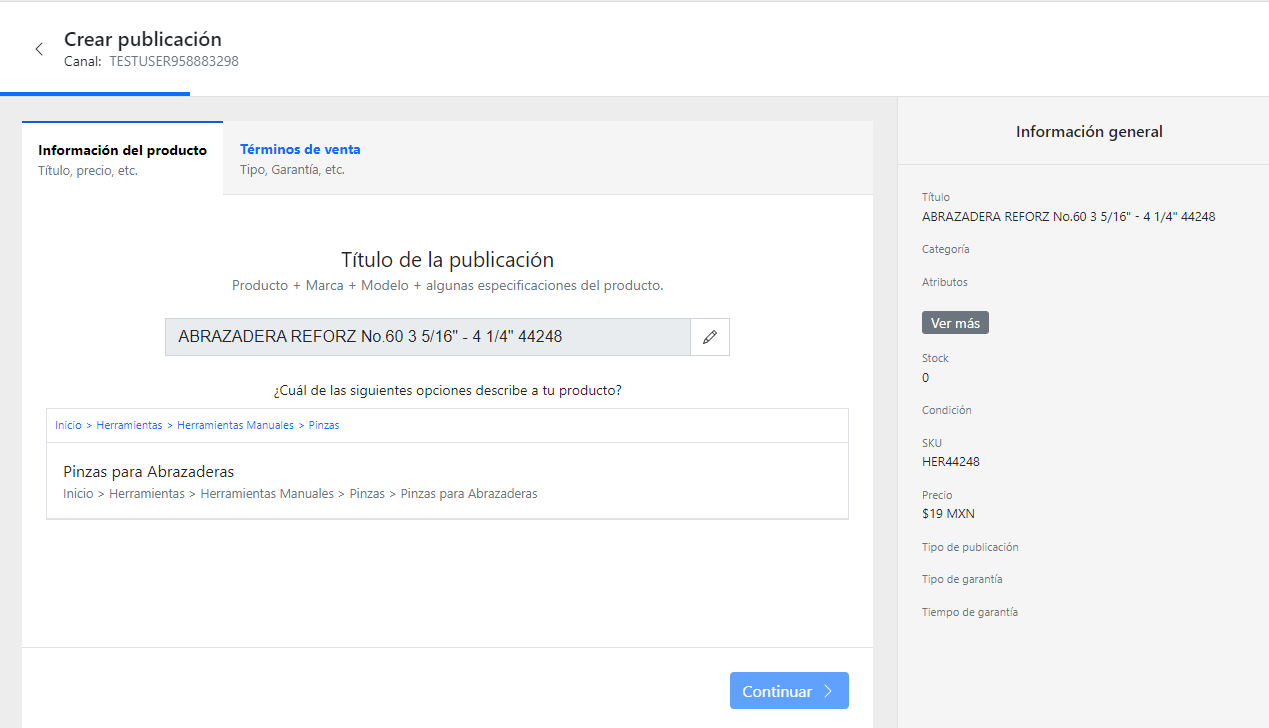
Task: Click the product title in the sidebar
Action: coord(1068,216)
